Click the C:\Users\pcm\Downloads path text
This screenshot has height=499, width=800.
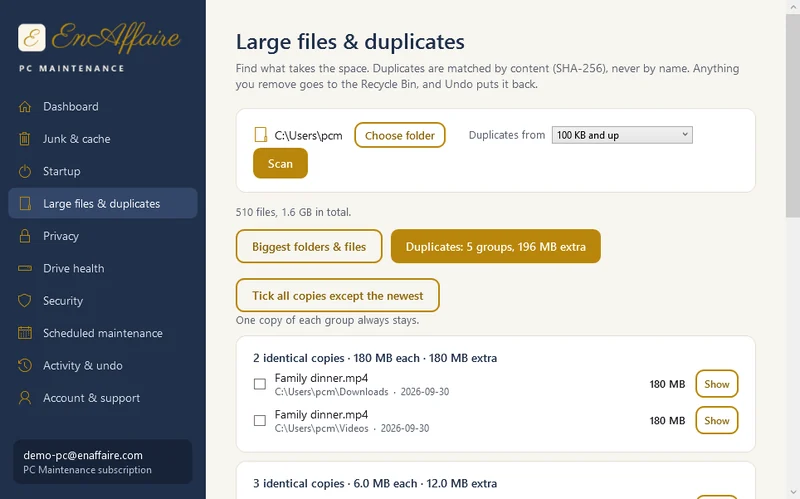click(332, 392)
